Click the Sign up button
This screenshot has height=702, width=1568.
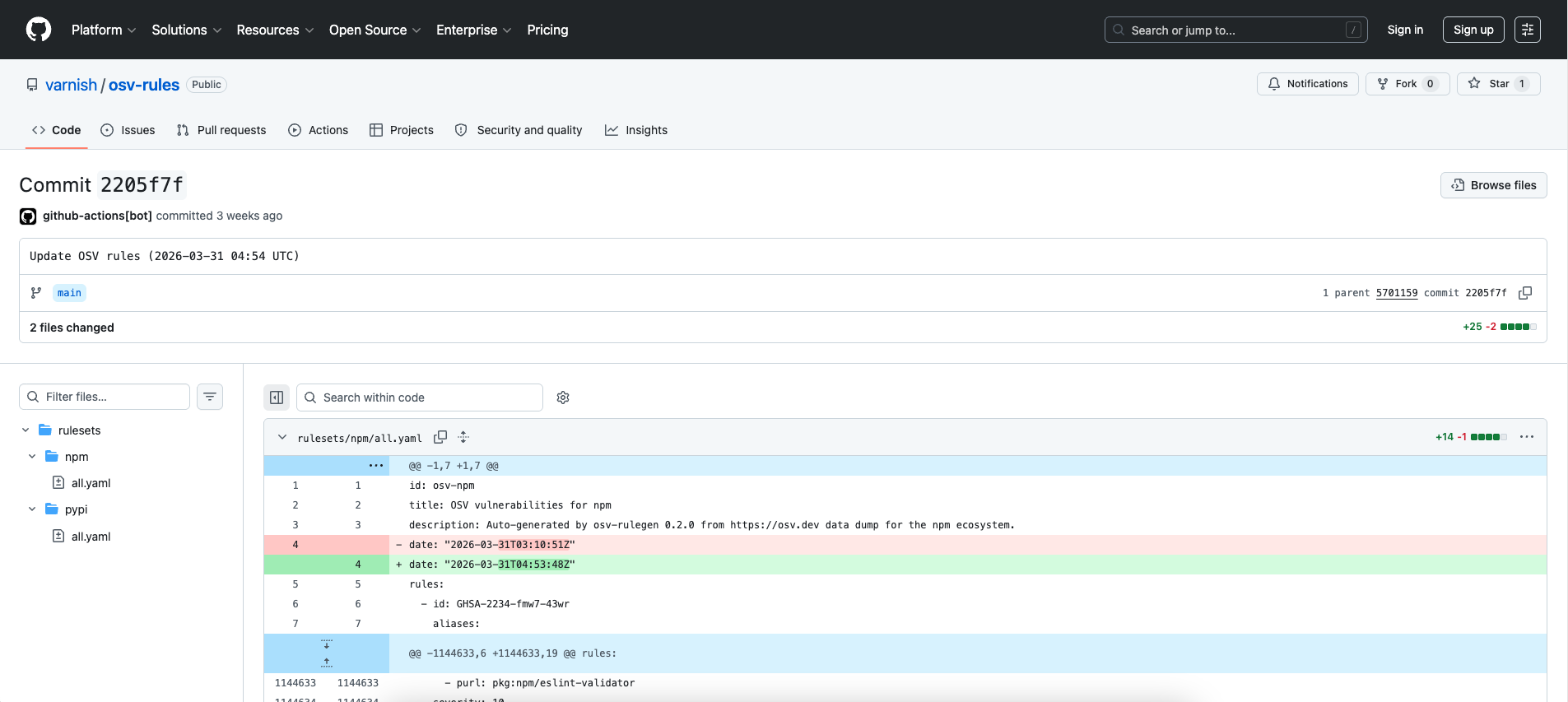point(1473,30)
